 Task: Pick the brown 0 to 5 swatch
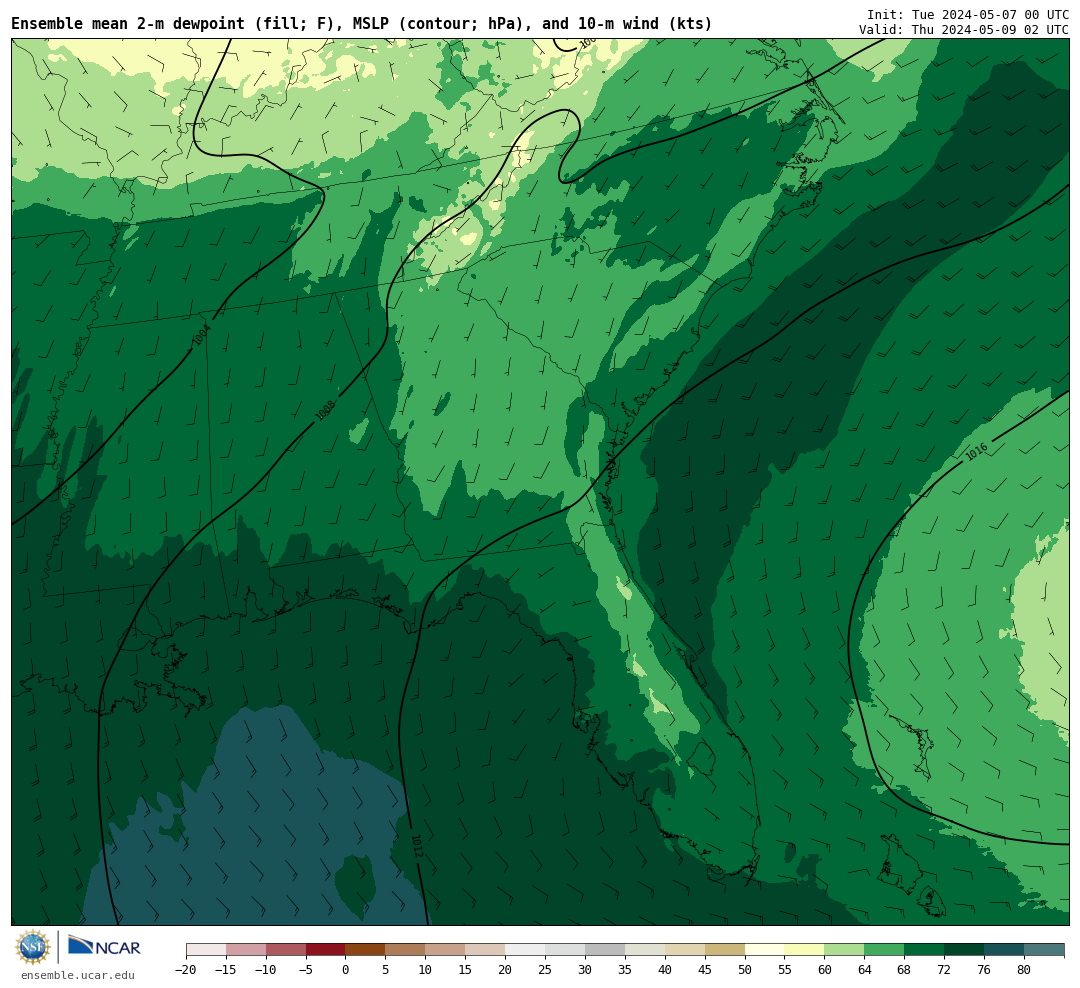pos(366,950)
